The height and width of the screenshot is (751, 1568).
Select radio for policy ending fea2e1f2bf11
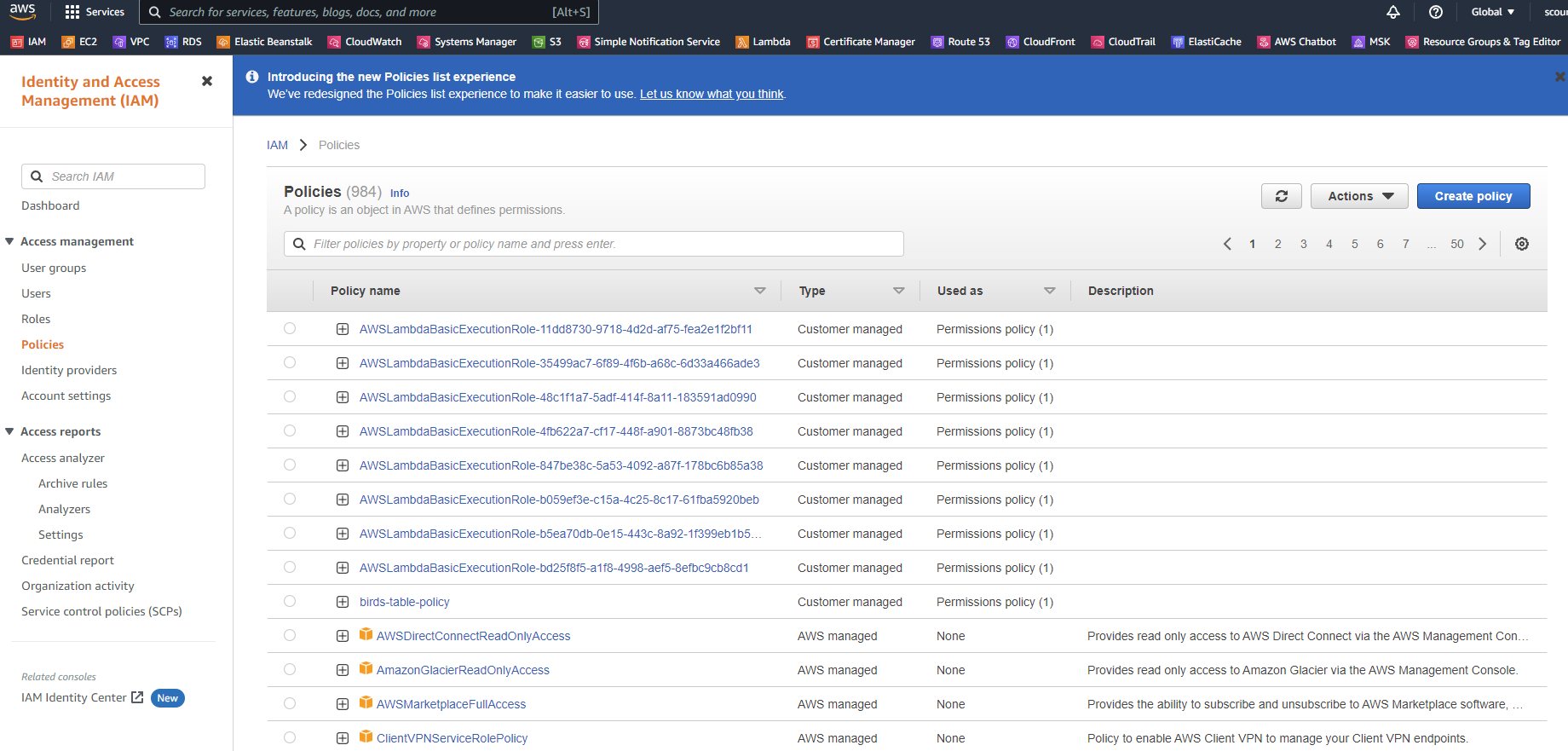290,328
